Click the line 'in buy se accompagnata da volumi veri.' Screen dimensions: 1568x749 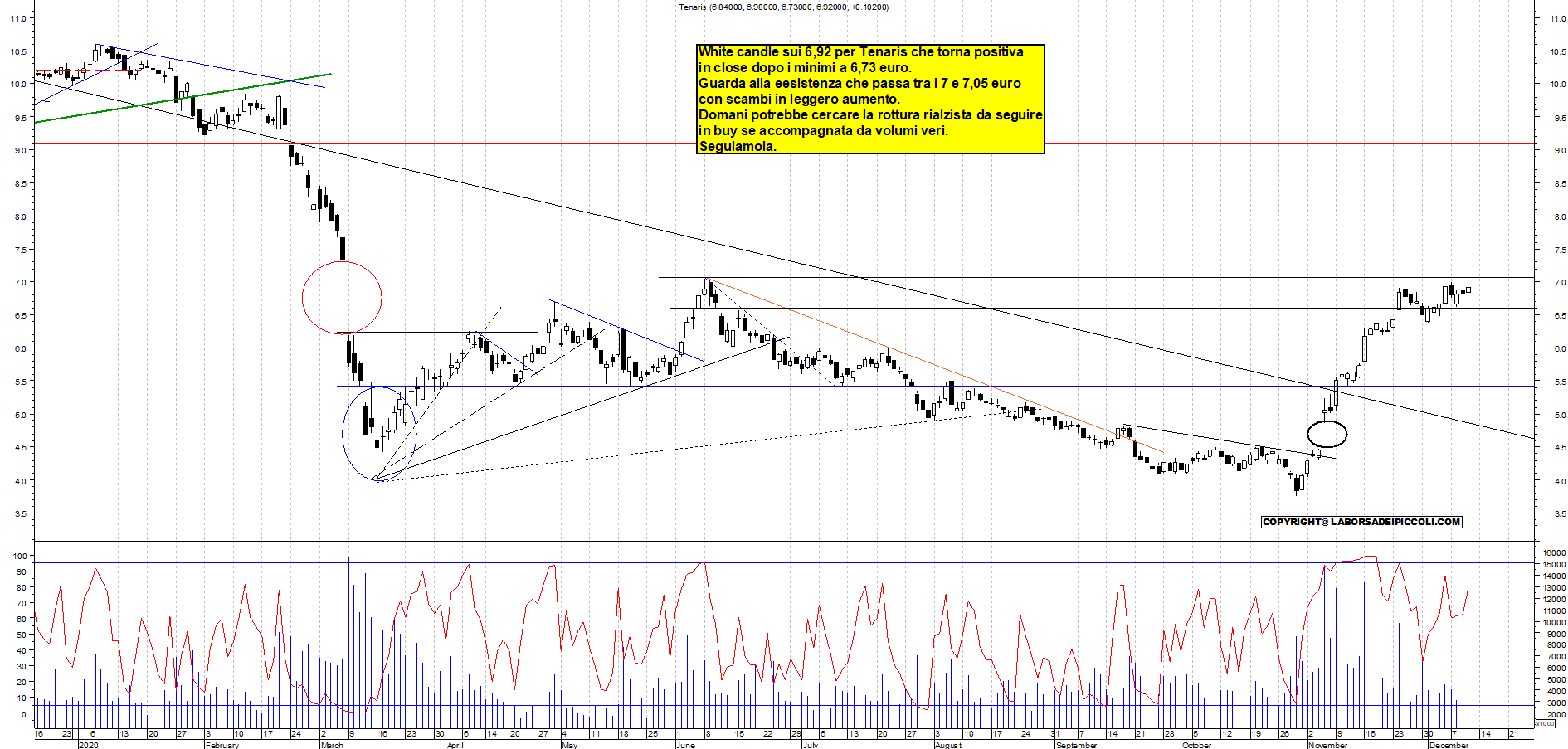823,130
